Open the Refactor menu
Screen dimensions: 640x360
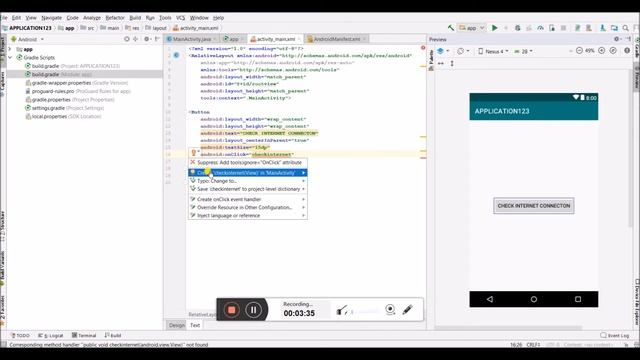115,18
